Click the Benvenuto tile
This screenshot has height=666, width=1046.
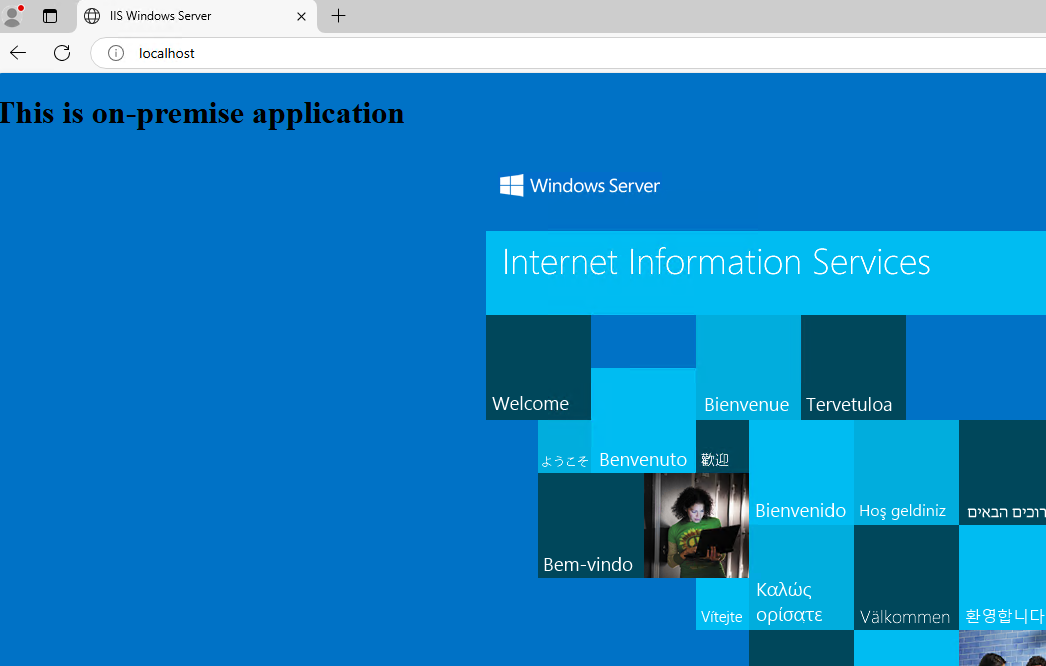(x=643, y=420)
